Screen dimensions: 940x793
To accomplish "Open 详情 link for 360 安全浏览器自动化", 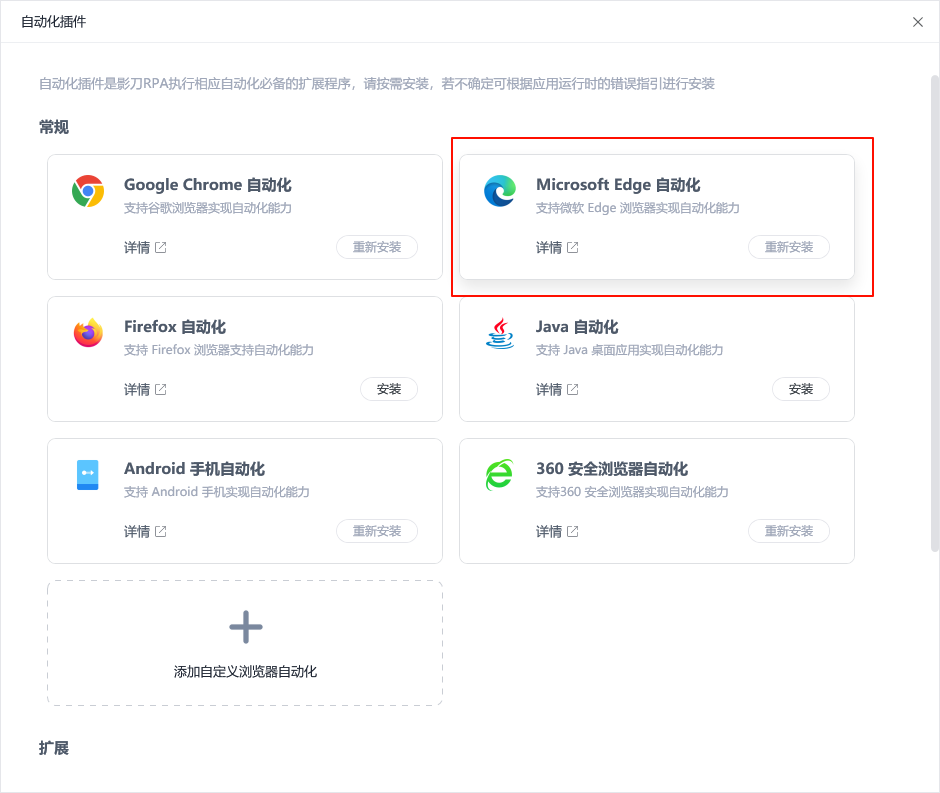I will [549, 532].
